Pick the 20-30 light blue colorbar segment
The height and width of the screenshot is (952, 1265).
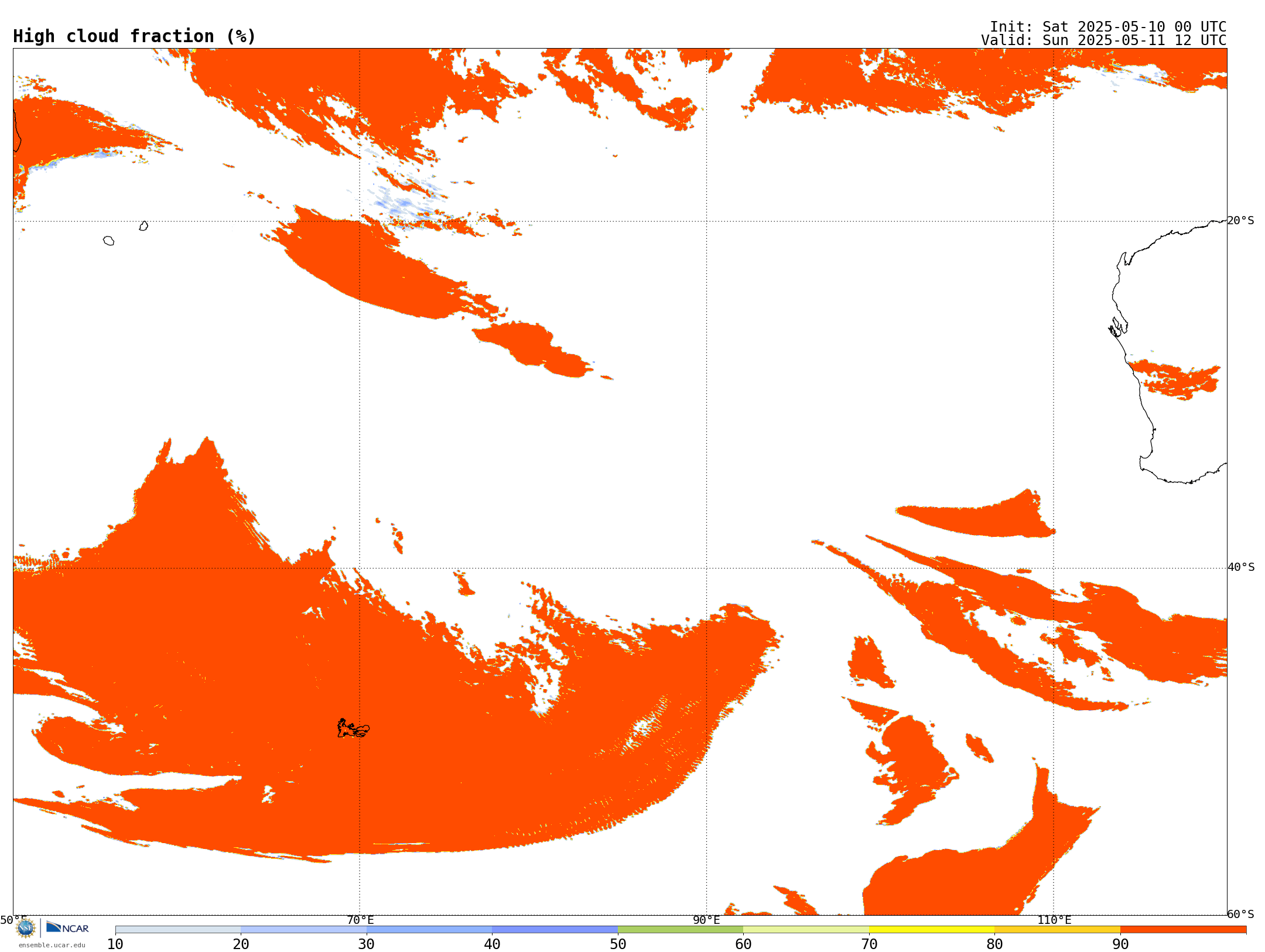point(304,930)
